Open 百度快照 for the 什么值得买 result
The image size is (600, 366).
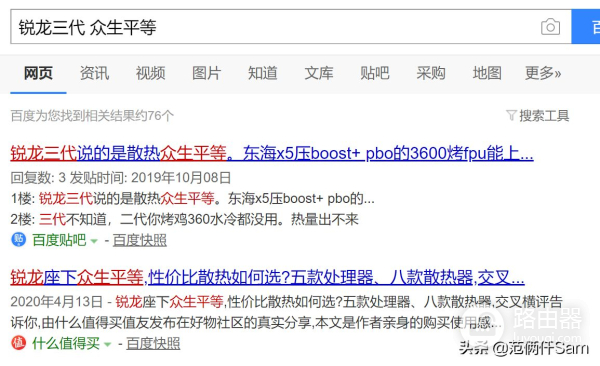click(x=153, y=343)
